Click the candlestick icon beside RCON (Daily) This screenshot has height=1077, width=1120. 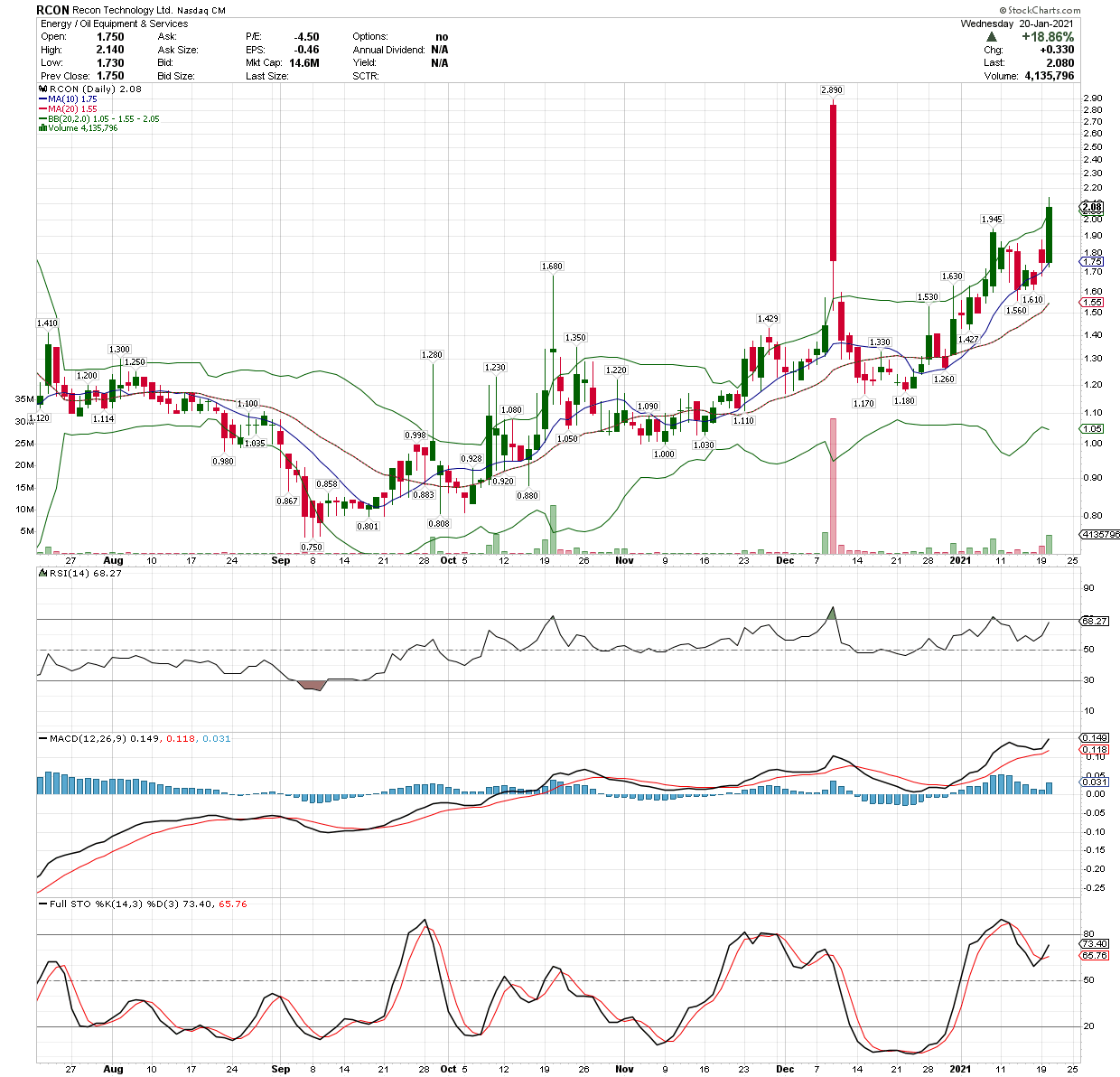coord(42,89)
